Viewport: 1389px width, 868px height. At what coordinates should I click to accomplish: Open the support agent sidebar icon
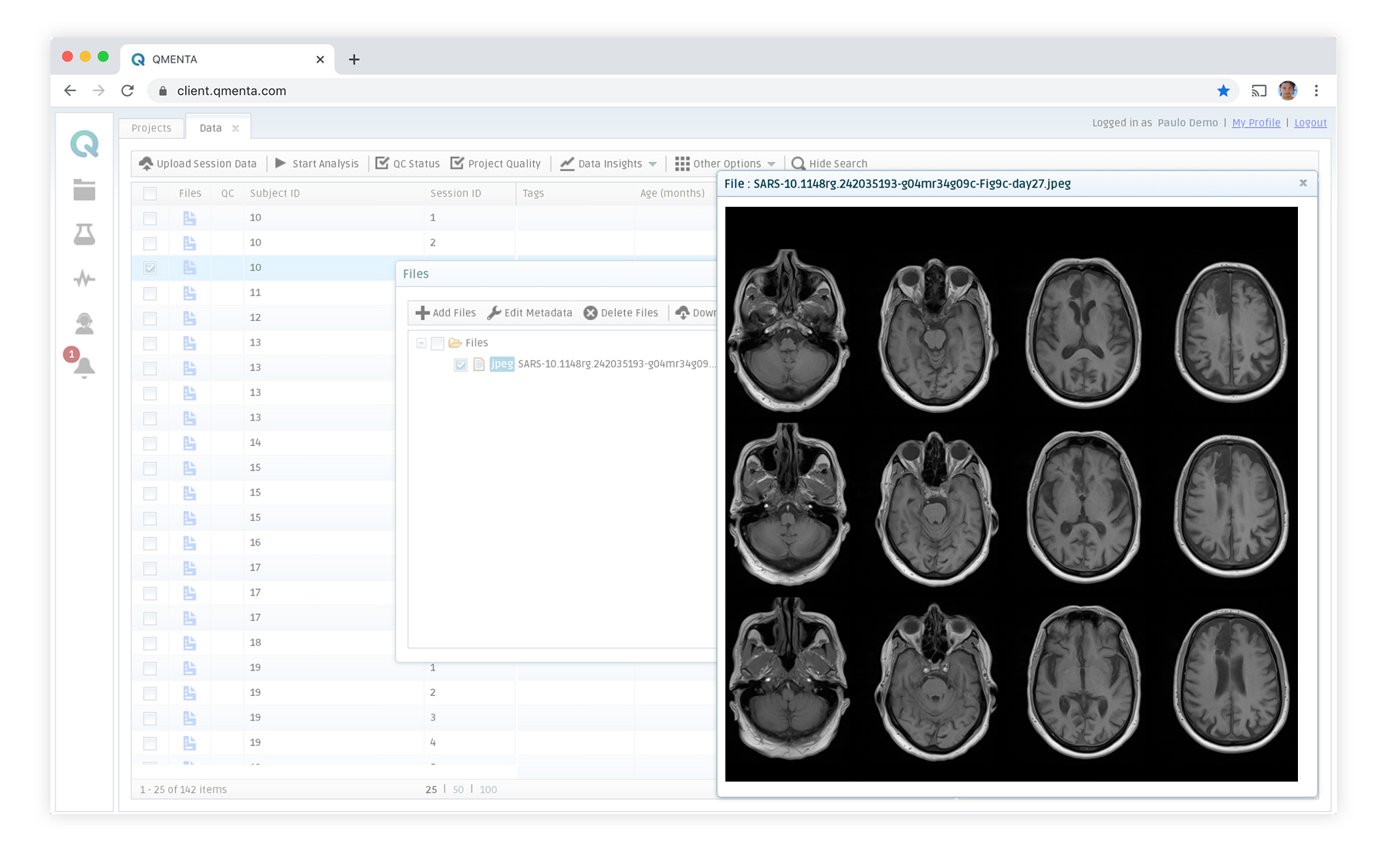pyautogui.click(x=84, y=323)
